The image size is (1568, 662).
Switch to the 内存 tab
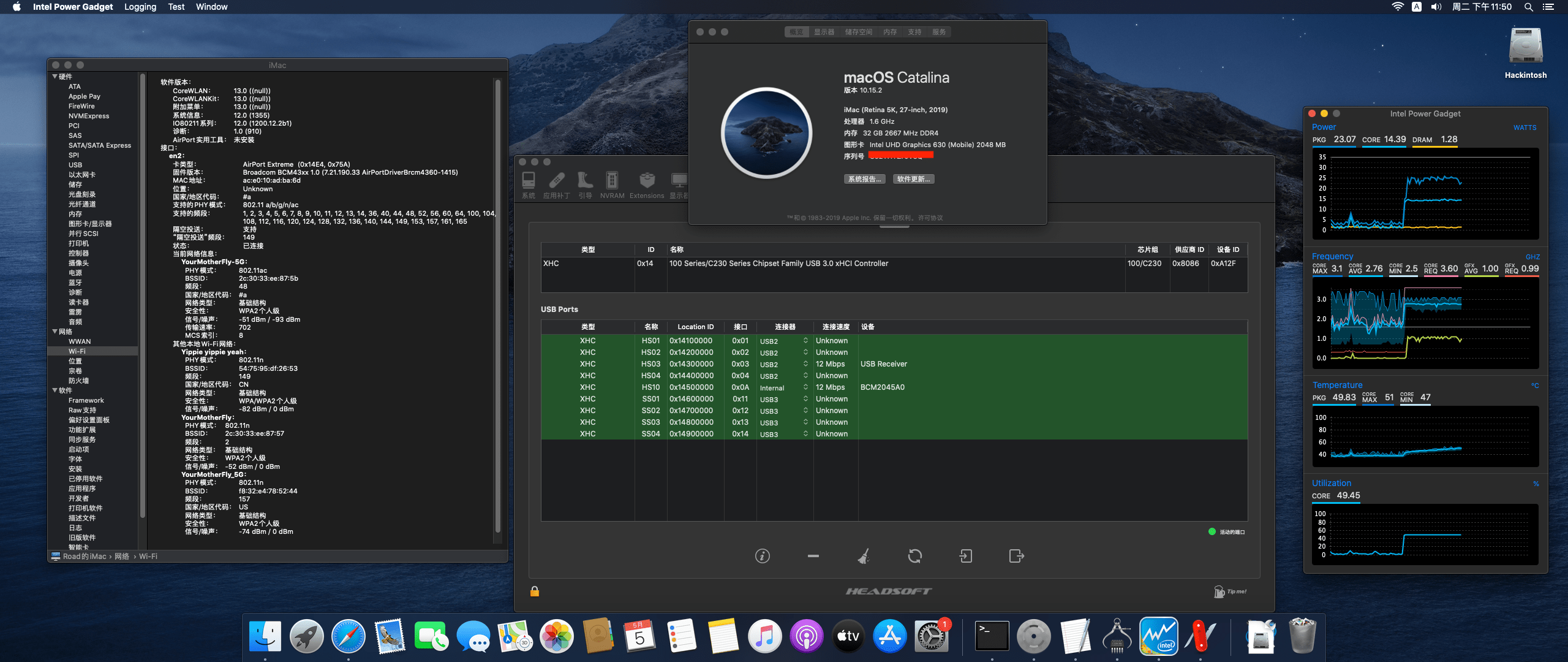tap(889, 32)
